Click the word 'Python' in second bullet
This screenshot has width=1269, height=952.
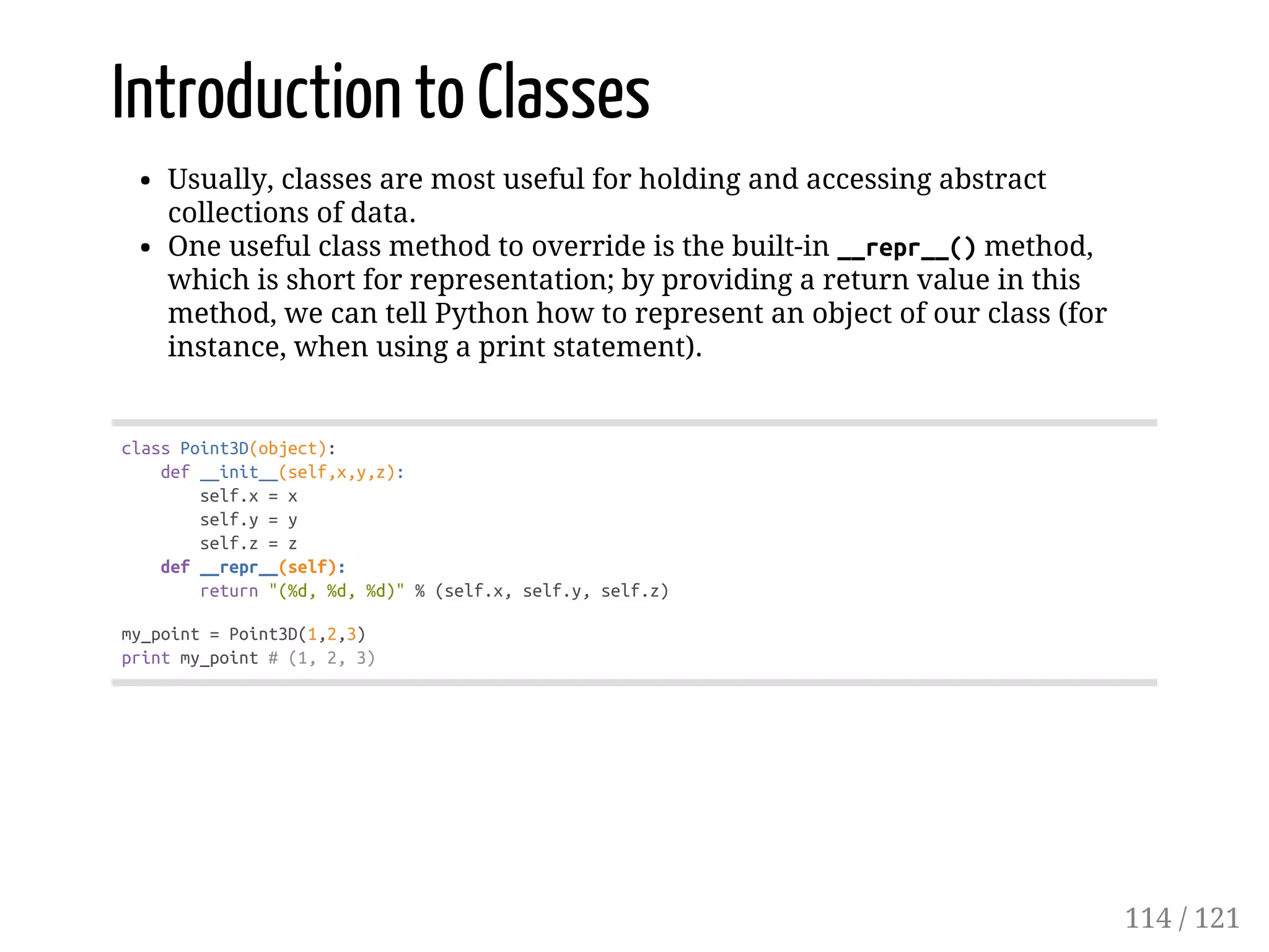(481, 313)
